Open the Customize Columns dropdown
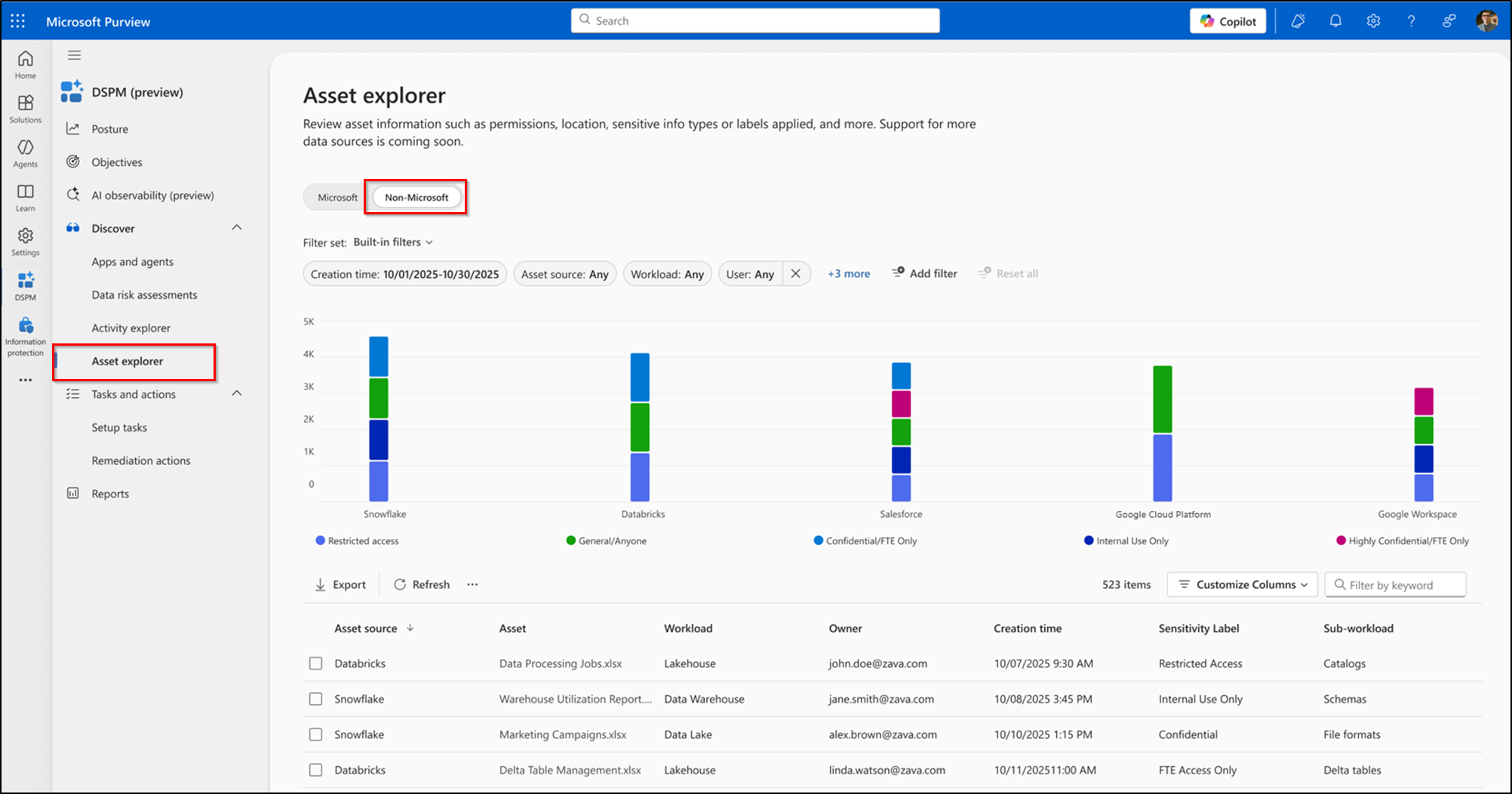The image size is (1512, 794). [1241, 584]
